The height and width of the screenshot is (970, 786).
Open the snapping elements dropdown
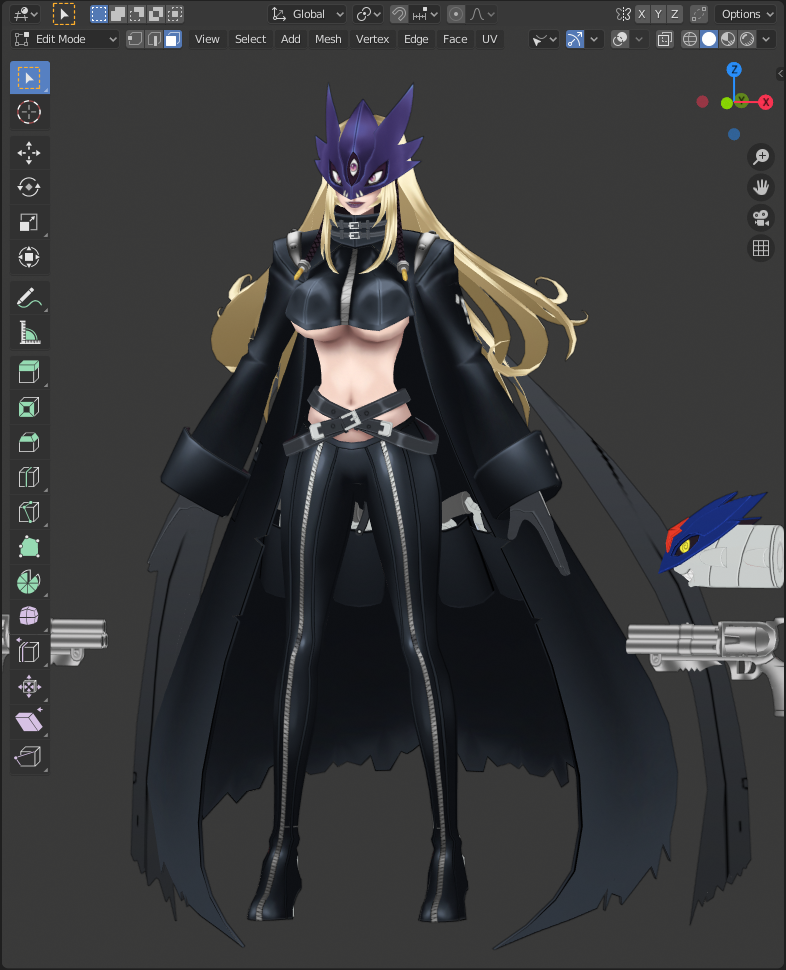[x=424, y=14]
